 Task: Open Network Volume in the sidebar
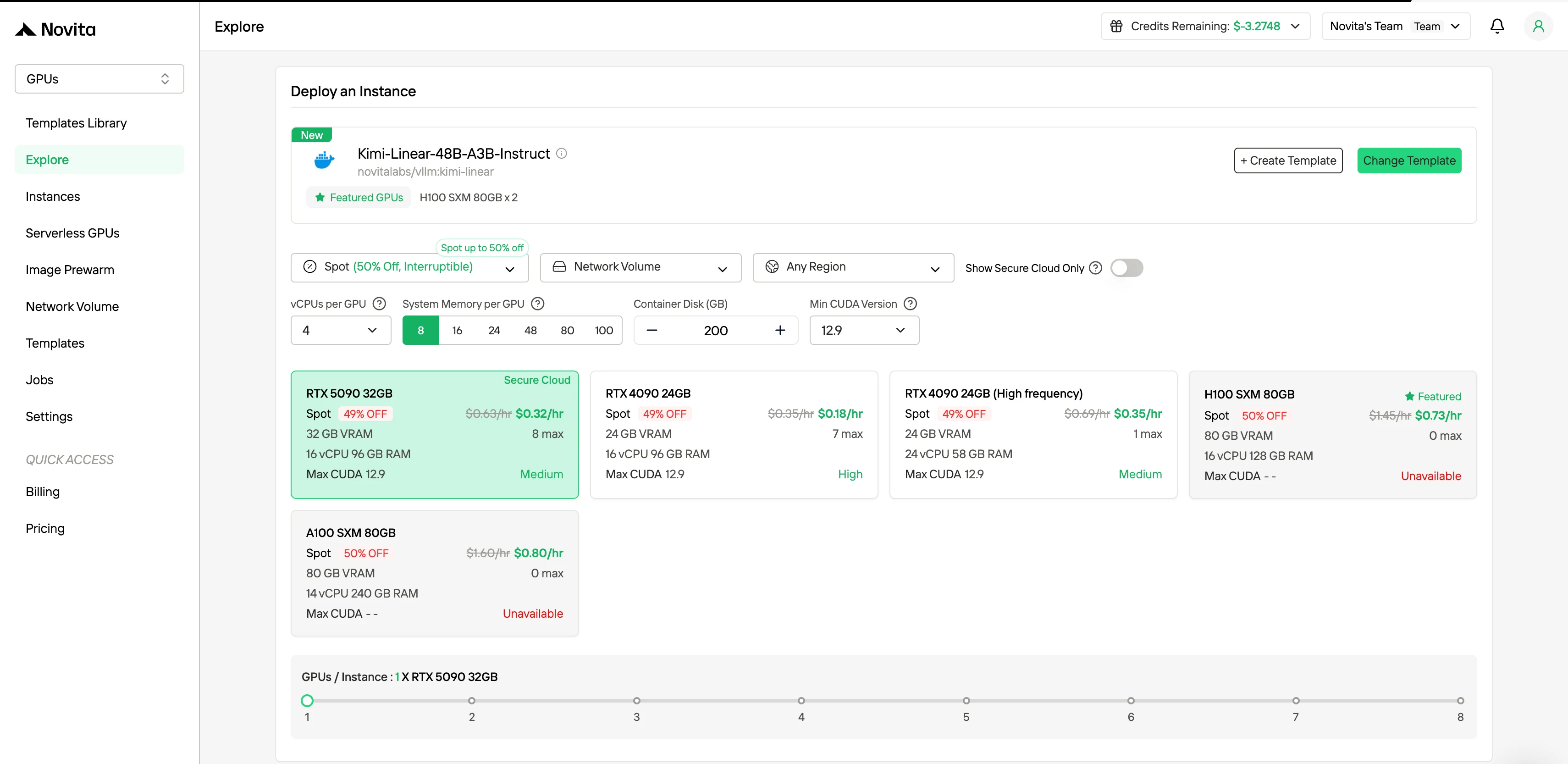point(99,306)
